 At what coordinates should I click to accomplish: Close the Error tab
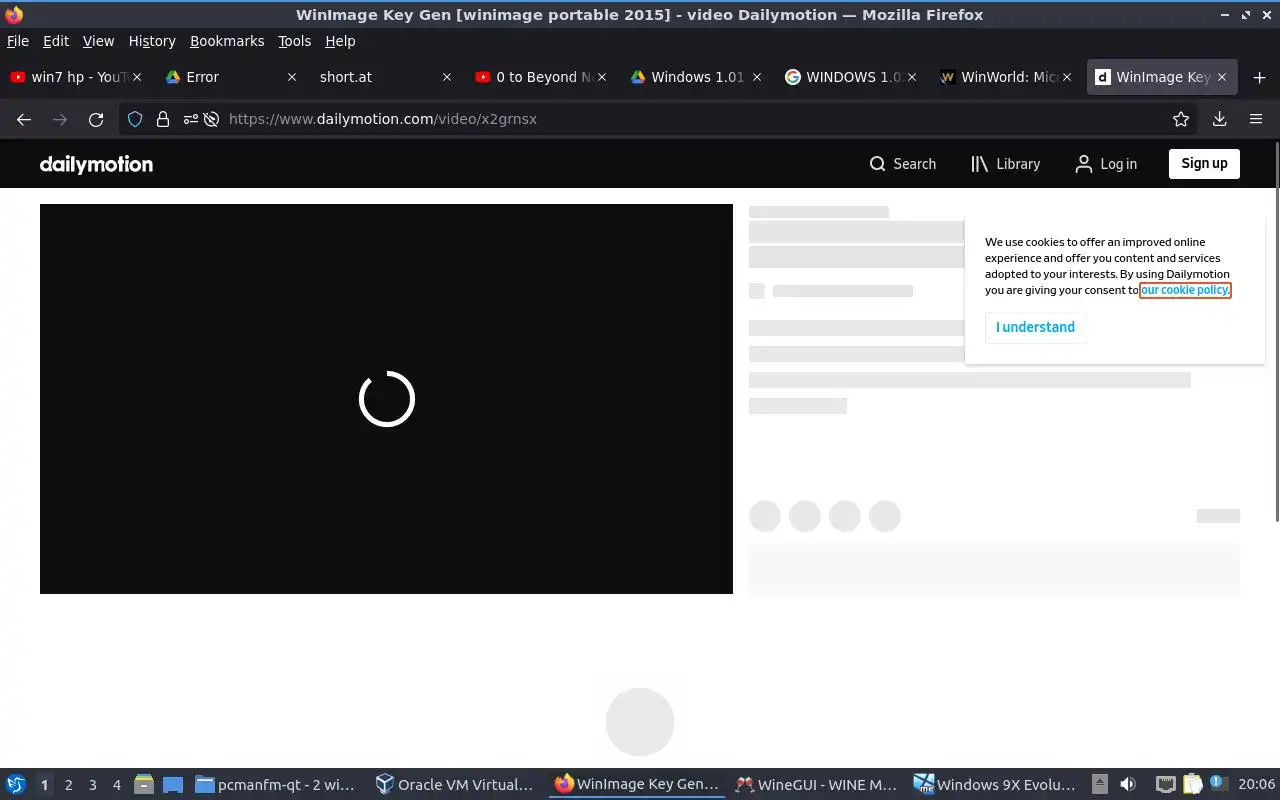[x=292, y=77]
